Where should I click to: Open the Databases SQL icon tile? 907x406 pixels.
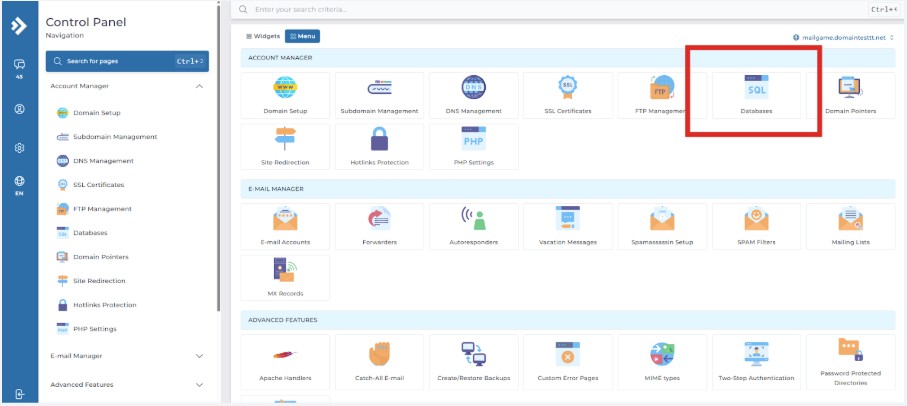coord(755,89)
